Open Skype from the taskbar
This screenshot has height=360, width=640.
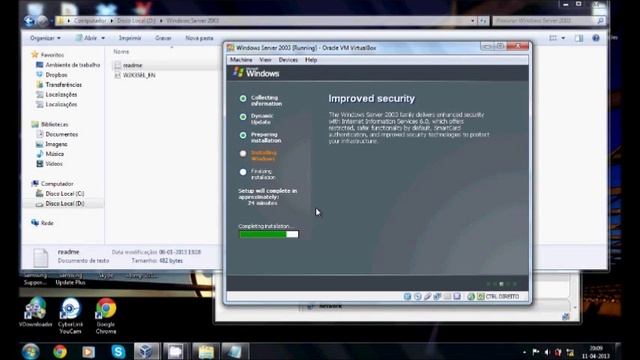tap(118, 351)
